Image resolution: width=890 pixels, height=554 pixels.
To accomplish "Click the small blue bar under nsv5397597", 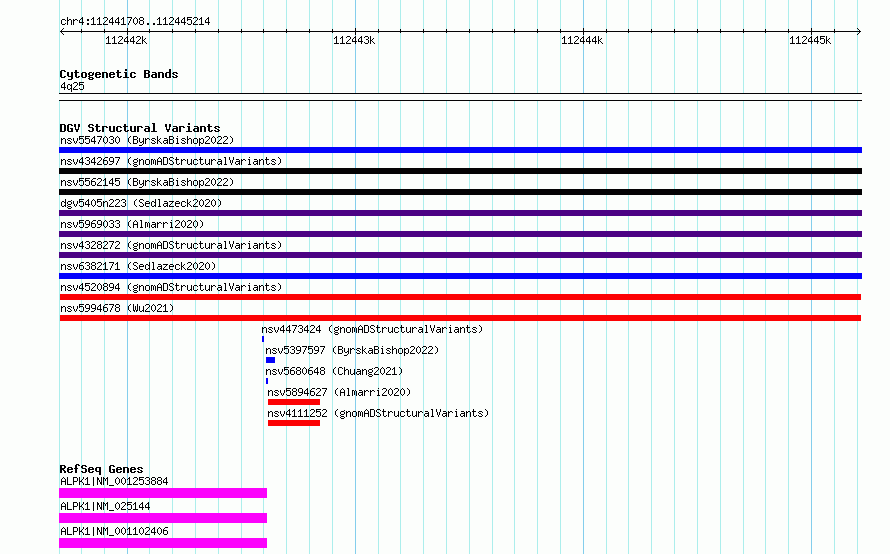I will [x=270, y=360].
